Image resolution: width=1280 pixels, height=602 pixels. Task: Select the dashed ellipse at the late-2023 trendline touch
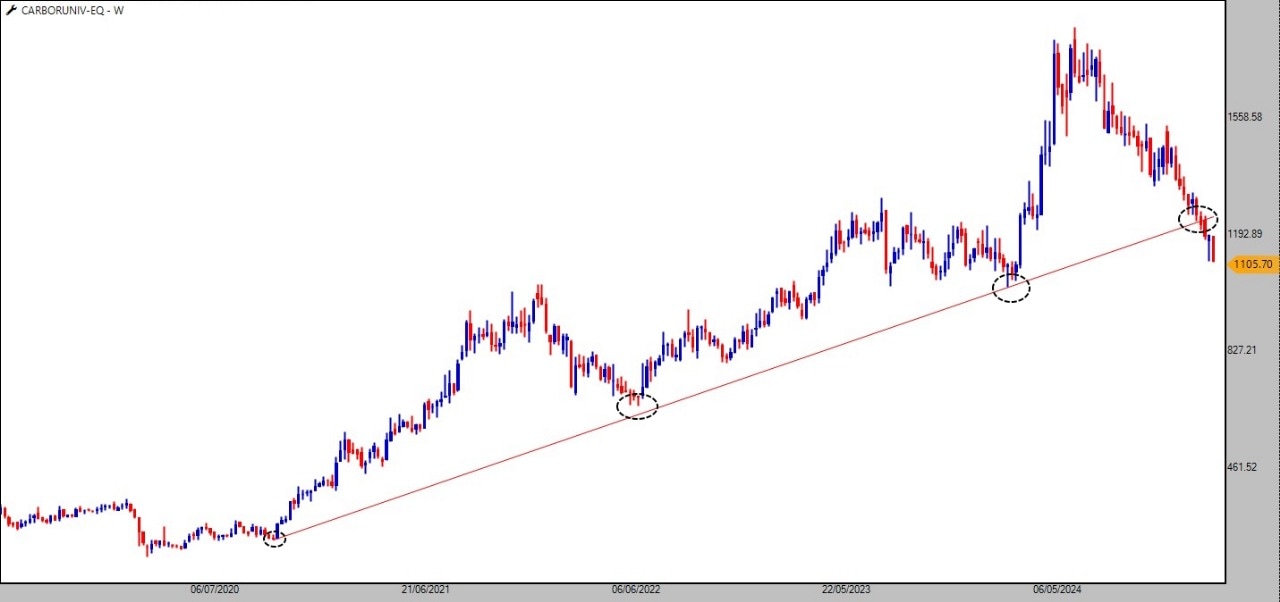(1010, 288)
